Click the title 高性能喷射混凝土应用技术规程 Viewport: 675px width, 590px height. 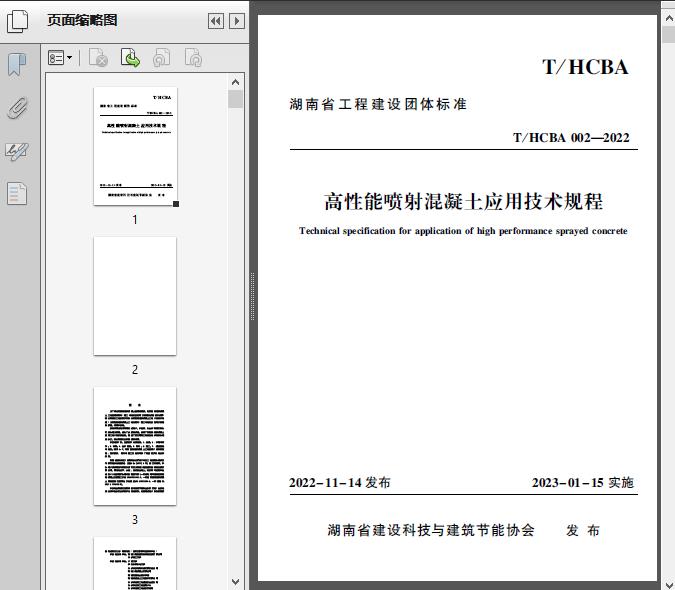(464, 201)
